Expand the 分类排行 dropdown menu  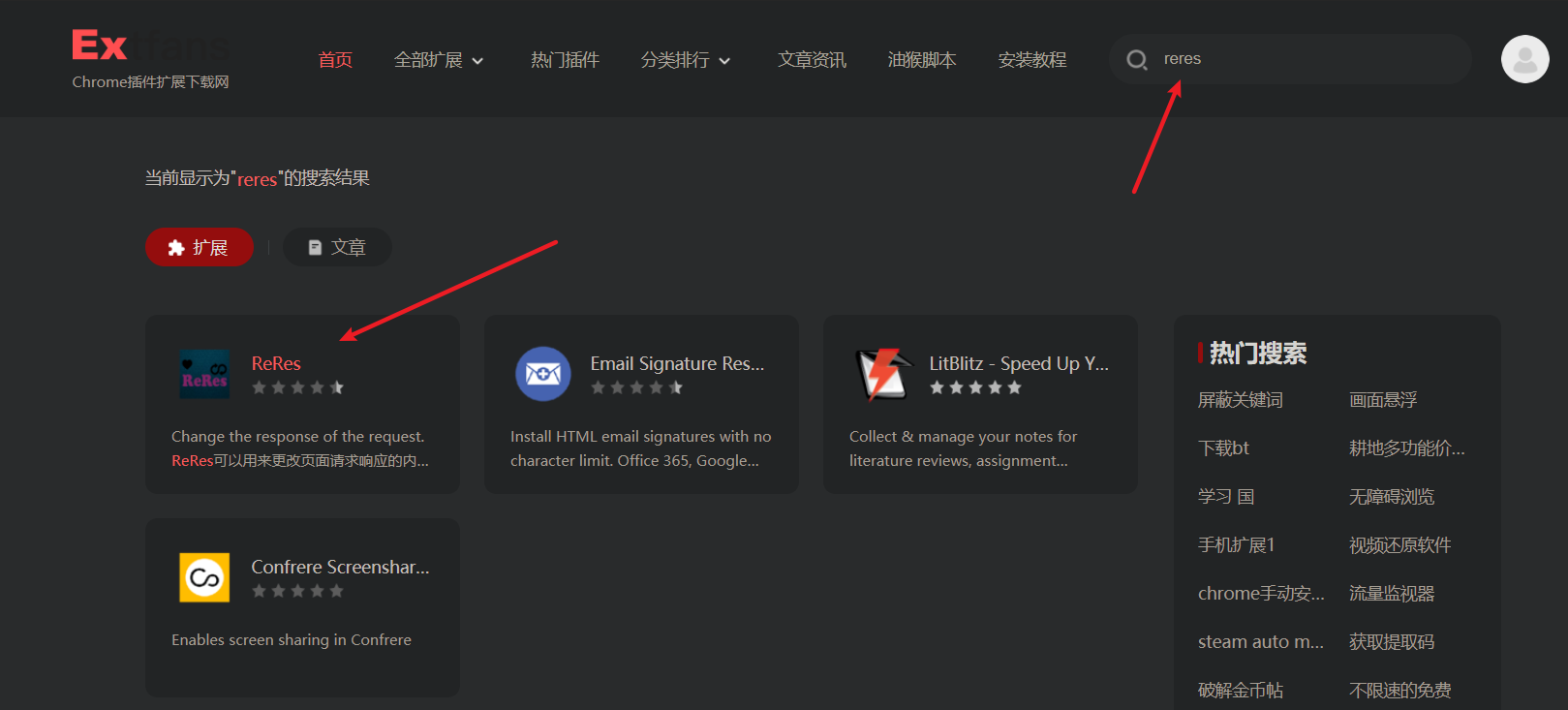(686, 60)
